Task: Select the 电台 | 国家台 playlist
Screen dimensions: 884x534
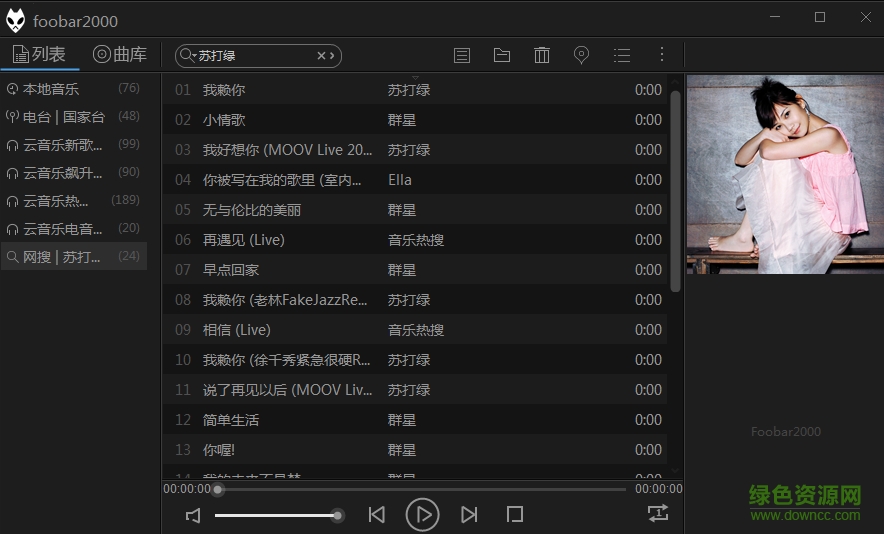Action: click(74, 117)
